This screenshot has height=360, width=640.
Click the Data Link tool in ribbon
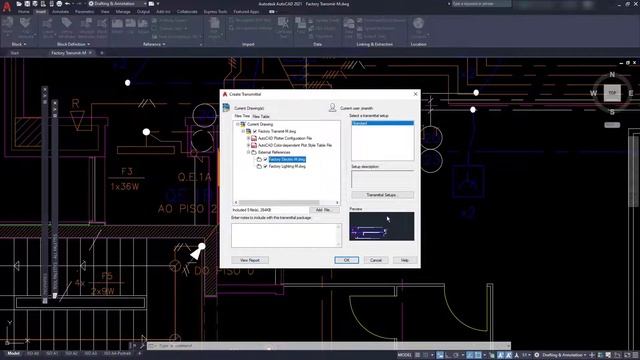tap(349, 28)
